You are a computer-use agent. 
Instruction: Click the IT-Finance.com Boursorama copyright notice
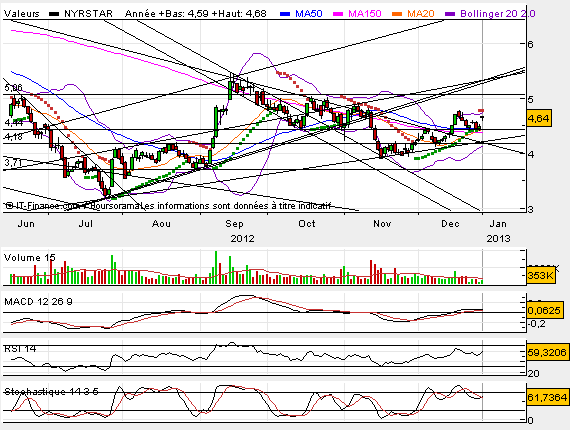(x=168, y=206)
